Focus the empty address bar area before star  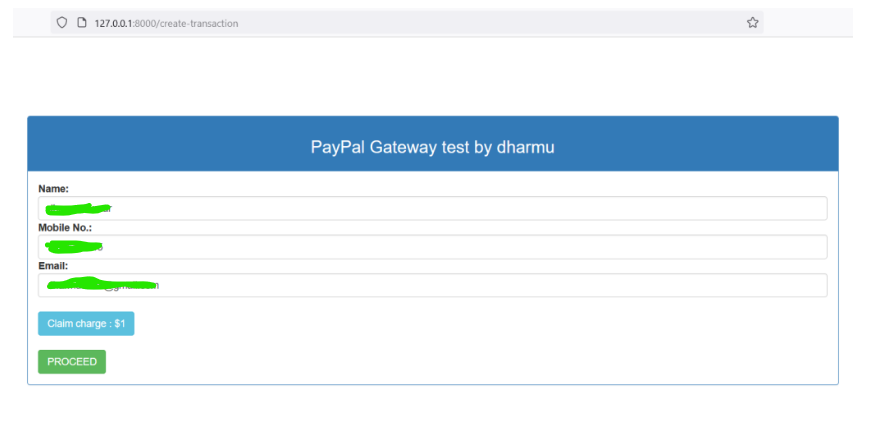[492, 23]
